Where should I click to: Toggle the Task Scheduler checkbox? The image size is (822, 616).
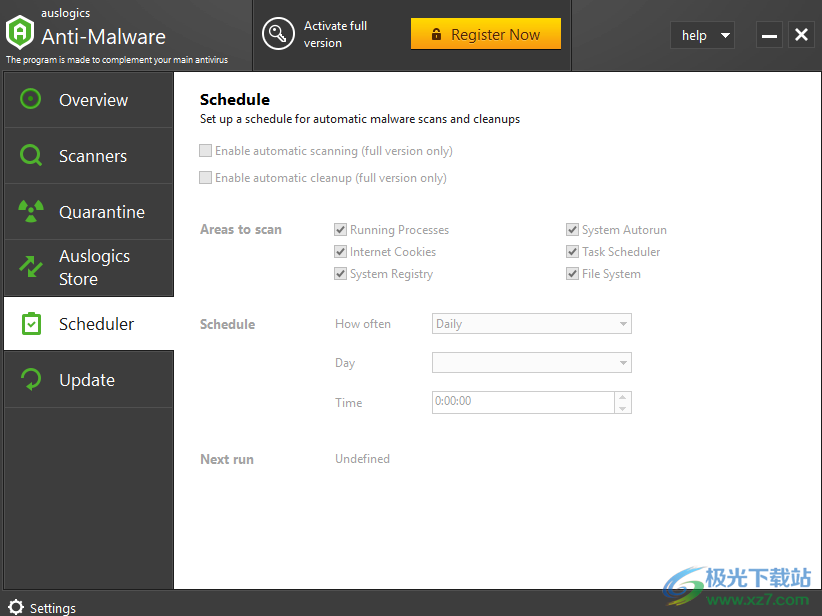tap(572, 252)
